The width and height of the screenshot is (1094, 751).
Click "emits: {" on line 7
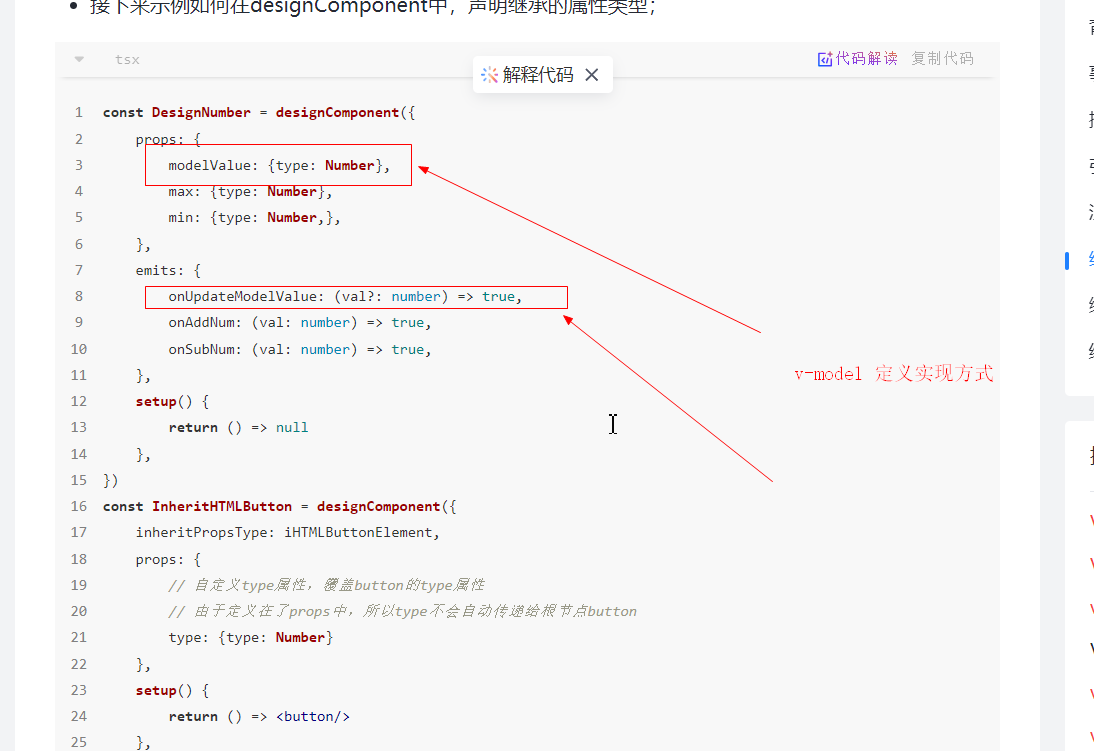(168, 270)
